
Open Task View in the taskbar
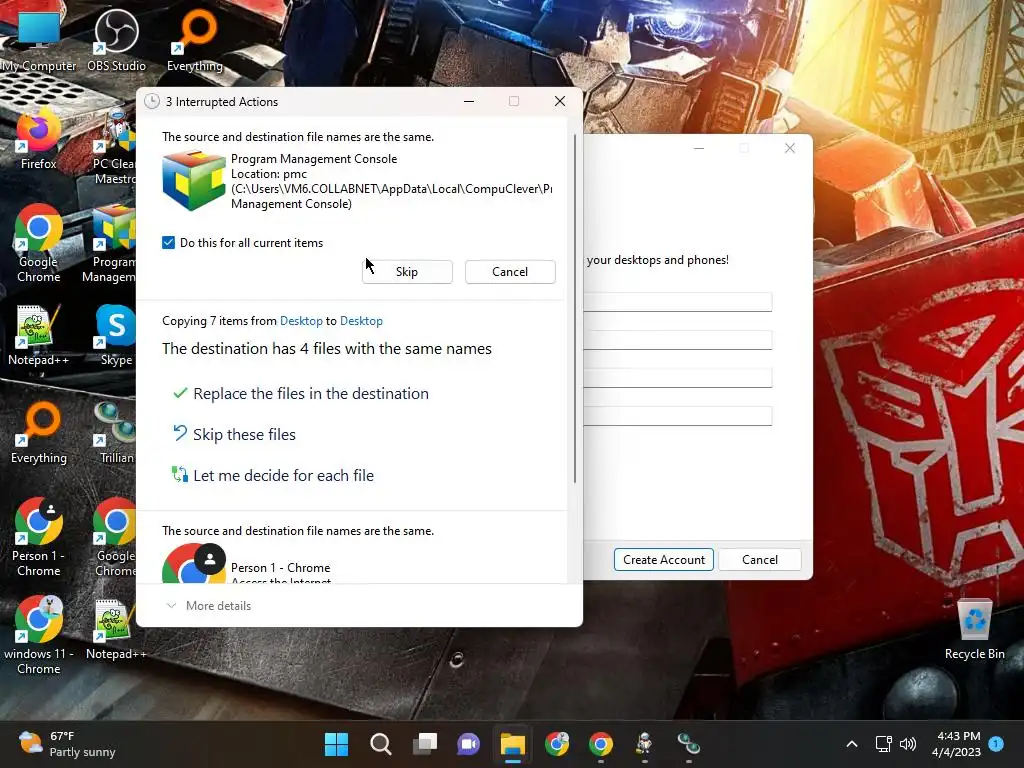point(425,744)
